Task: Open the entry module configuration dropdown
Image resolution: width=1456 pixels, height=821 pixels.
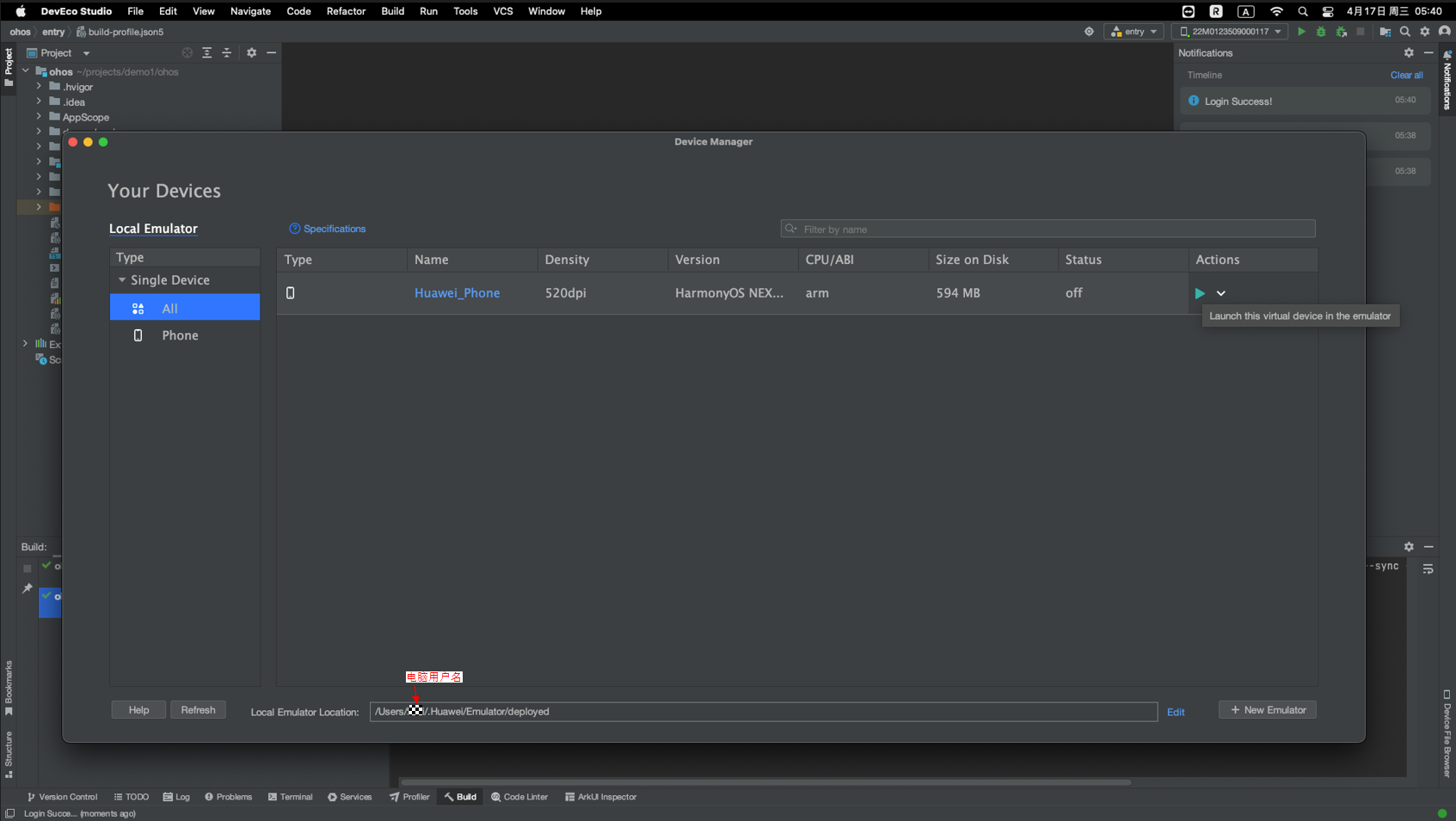Action: [1134, 32]
